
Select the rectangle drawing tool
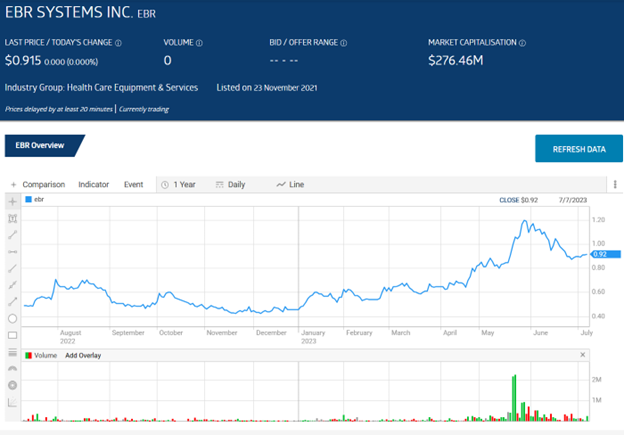[13, 336]
